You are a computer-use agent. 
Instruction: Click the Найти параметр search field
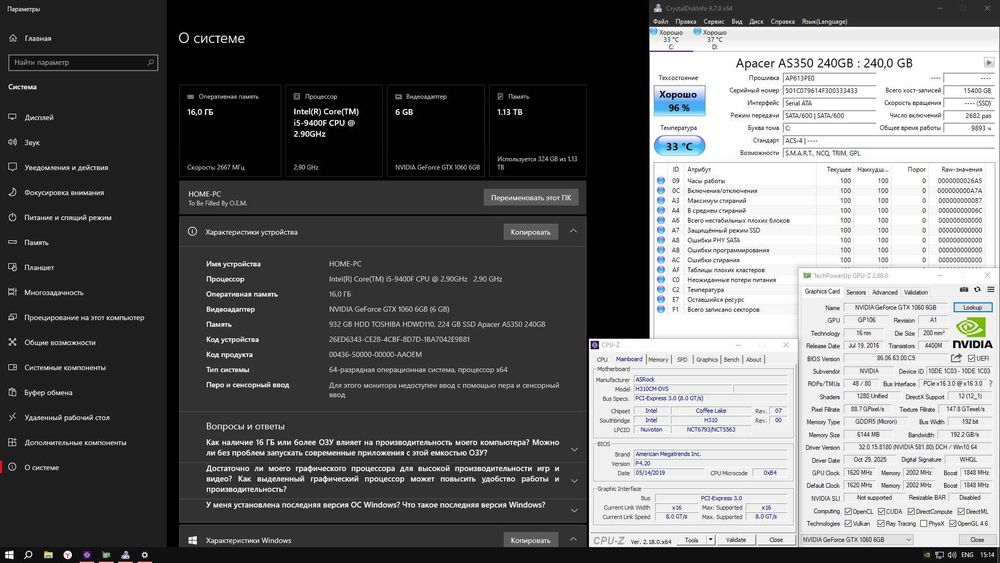83,62
